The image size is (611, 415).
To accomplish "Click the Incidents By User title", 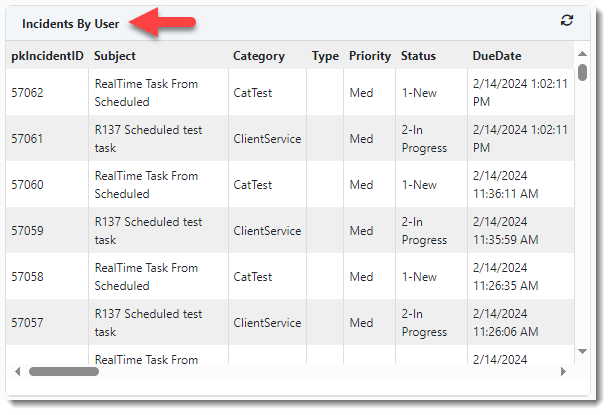I will [x=71, y=23].
